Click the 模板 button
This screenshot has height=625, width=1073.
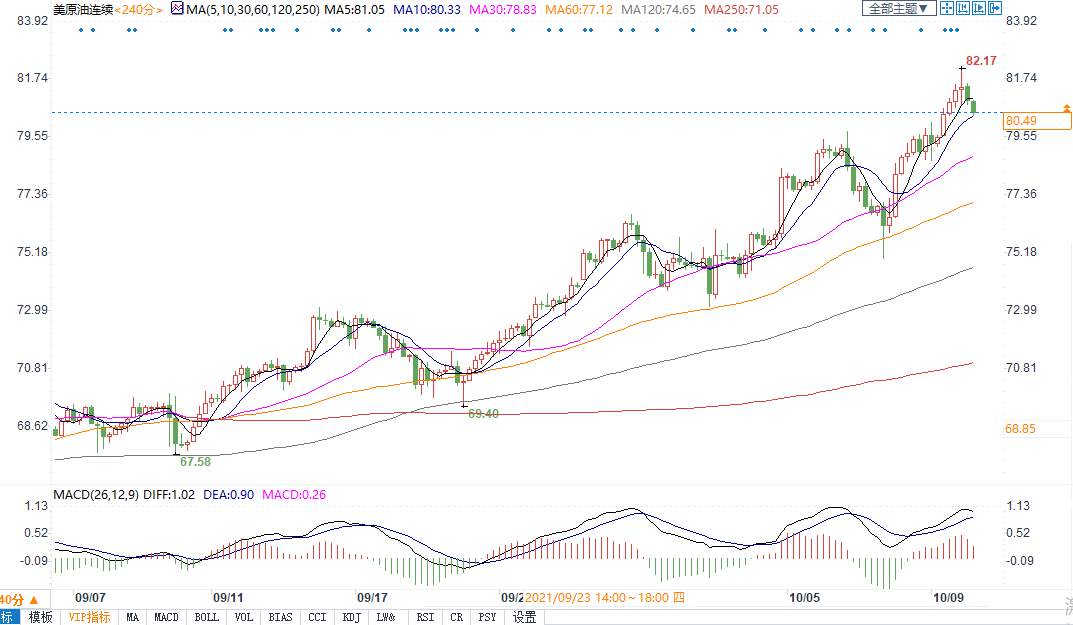[x=40, y=617]
